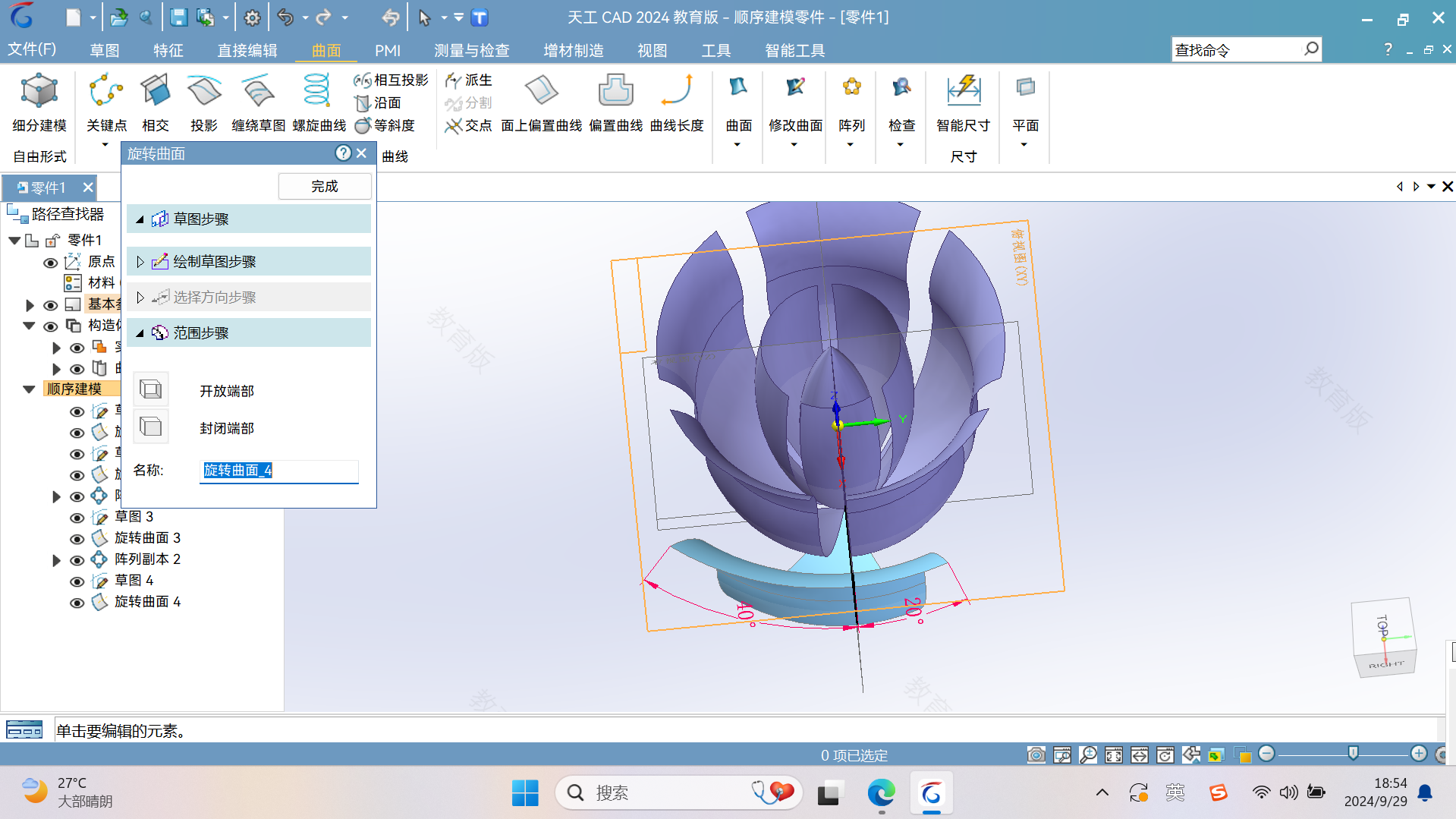Collapse the 草图步骤 section
The width and height of the screenshot is (1456, 819).
140,219
